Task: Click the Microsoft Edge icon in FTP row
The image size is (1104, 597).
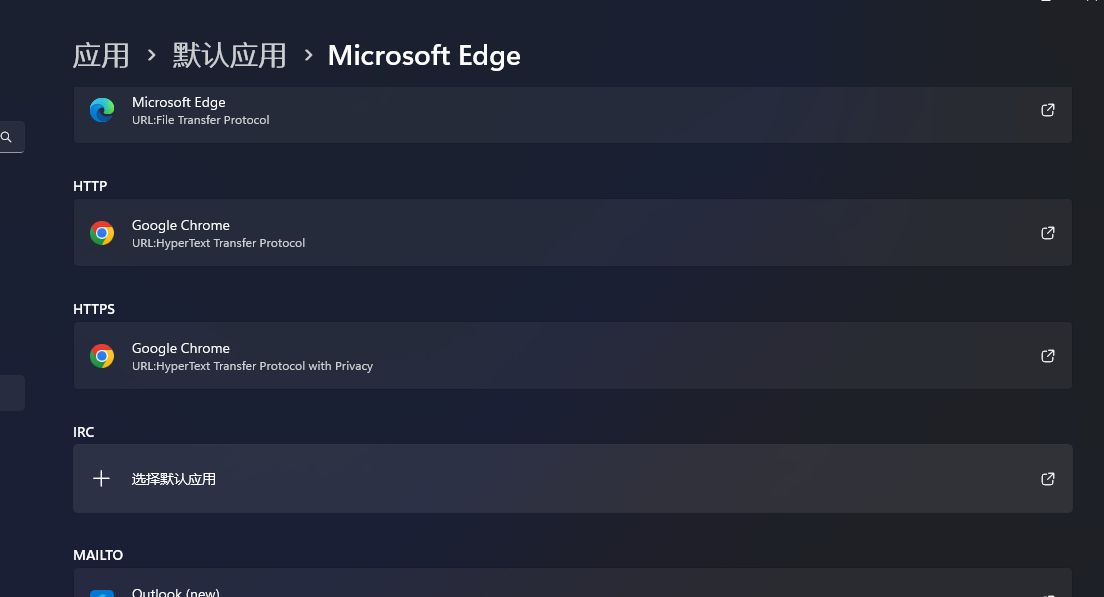Action: (102, 110)
